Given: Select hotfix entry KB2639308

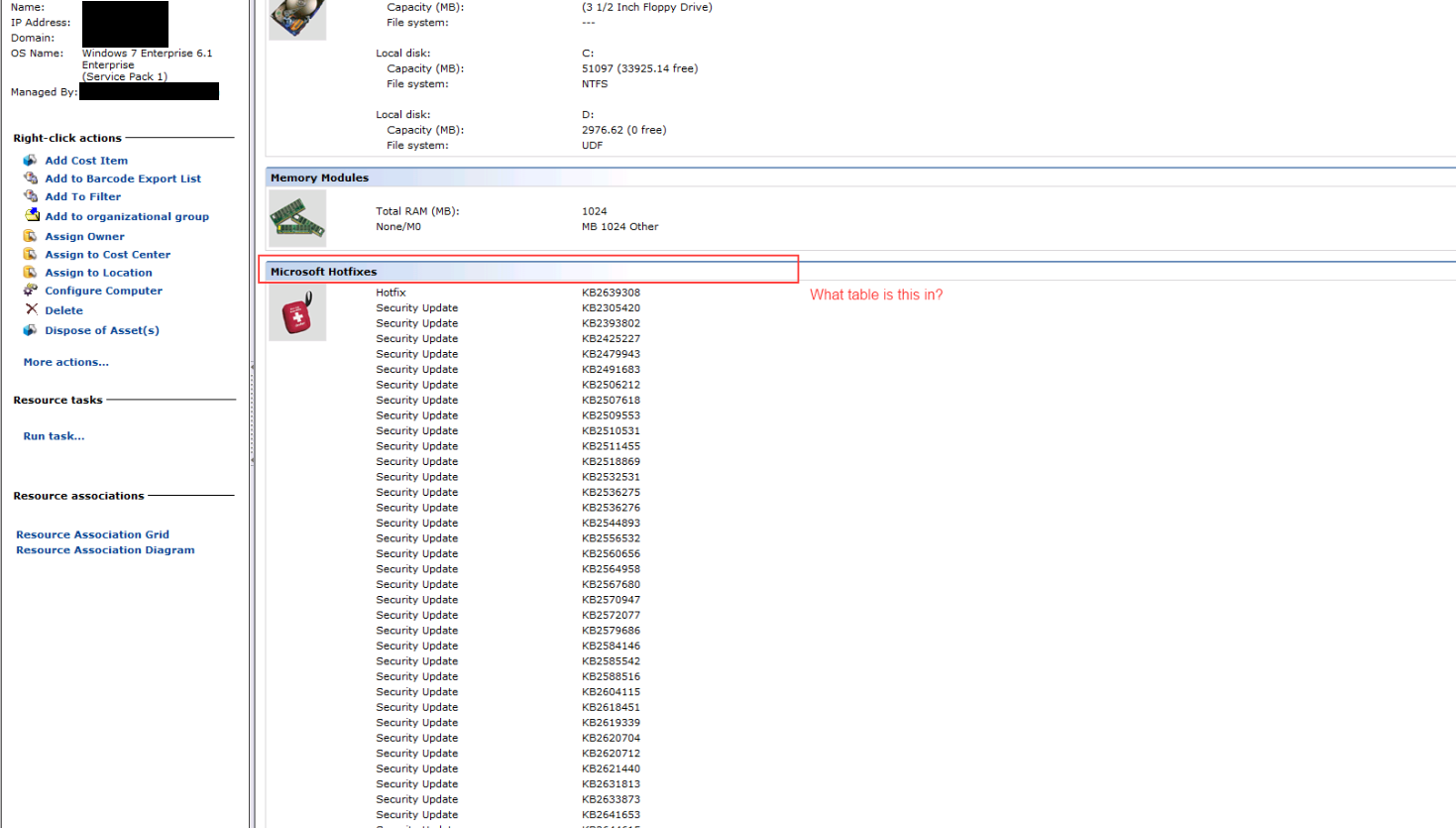Looking at the screenshot, I should (x=611, y=293).
